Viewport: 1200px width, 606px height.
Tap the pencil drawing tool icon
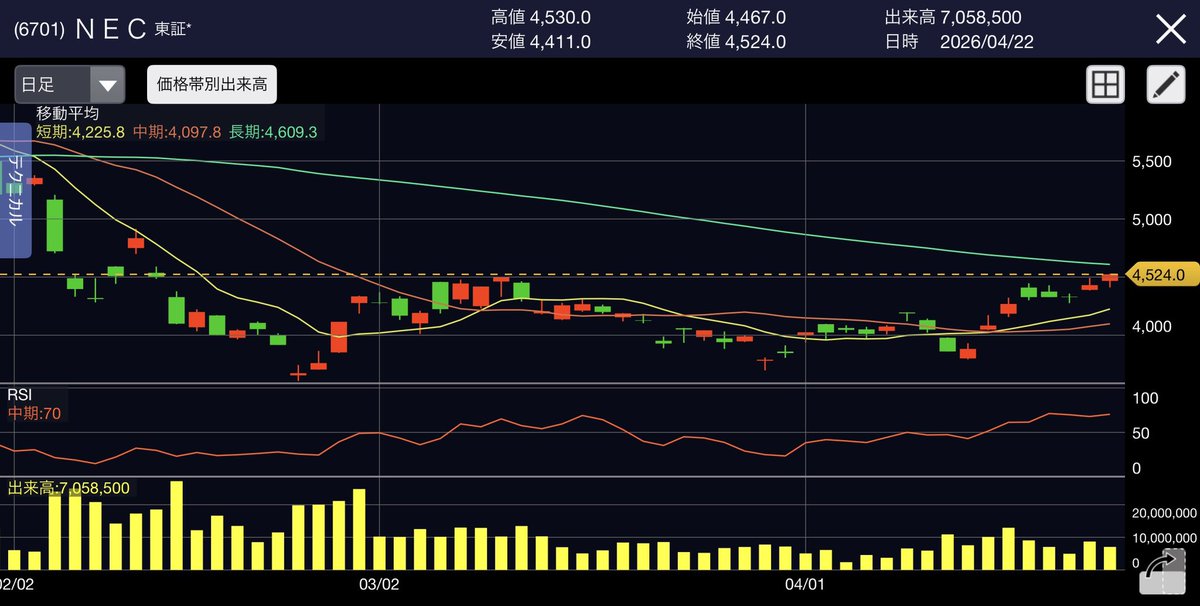(1164, 85)
